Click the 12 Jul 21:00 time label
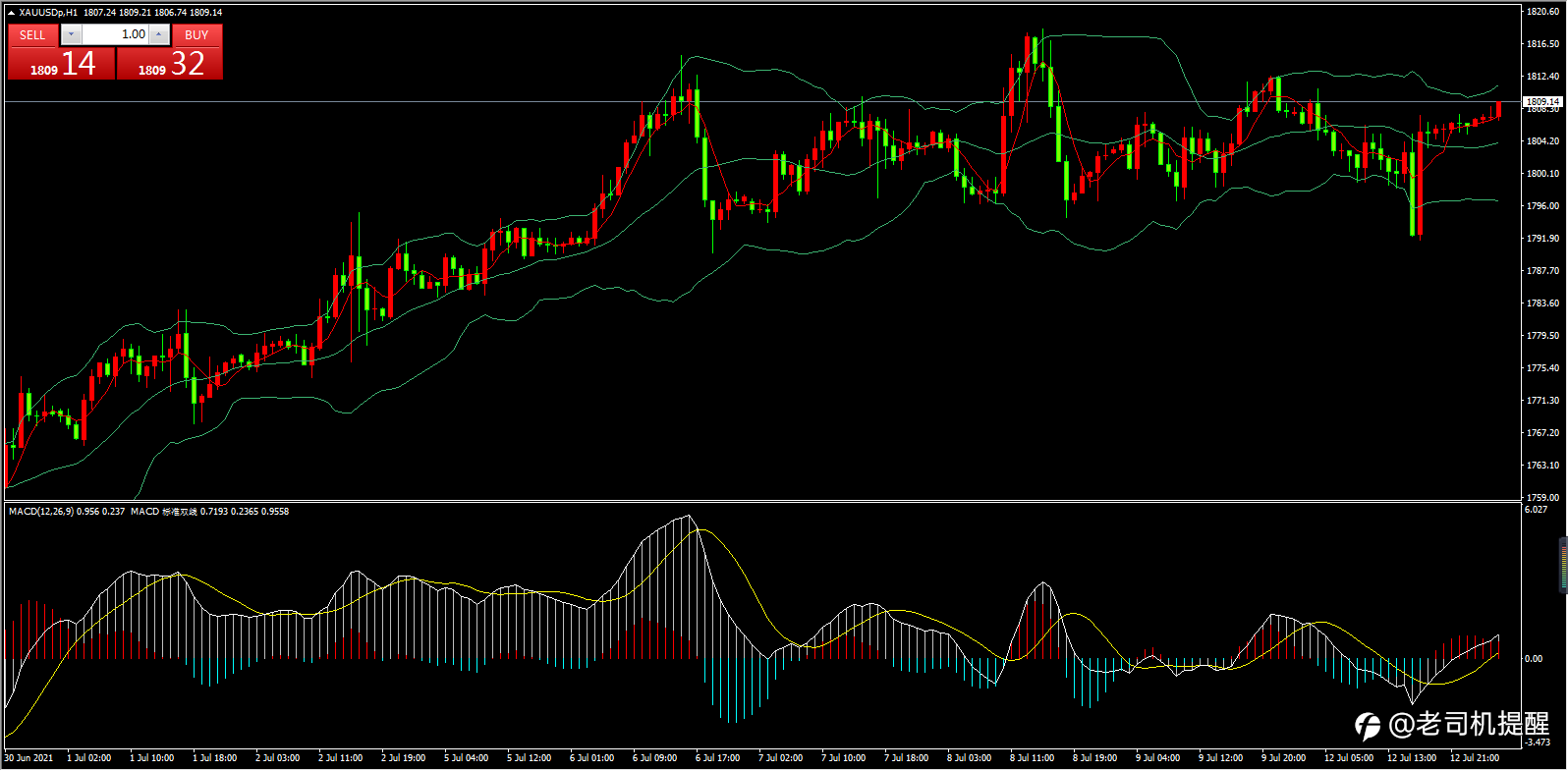Screen dimensions: 1568x771 click(x=1475, y=758)
